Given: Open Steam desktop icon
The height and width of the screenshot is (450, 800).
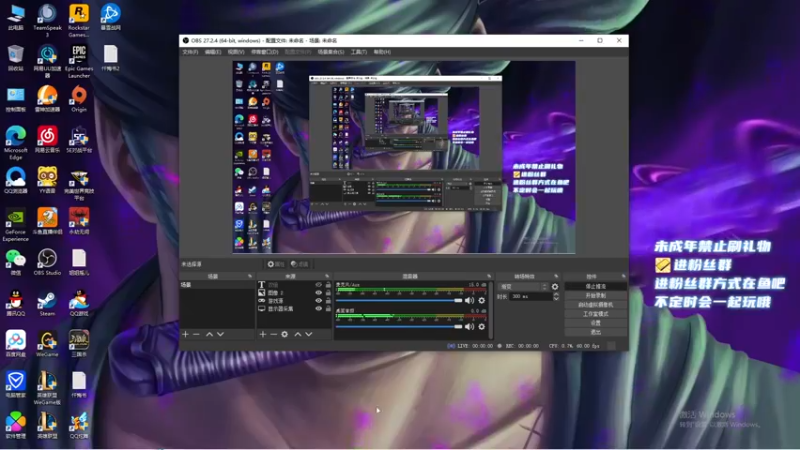Looking at the screenshot, I should pos(47,303).
